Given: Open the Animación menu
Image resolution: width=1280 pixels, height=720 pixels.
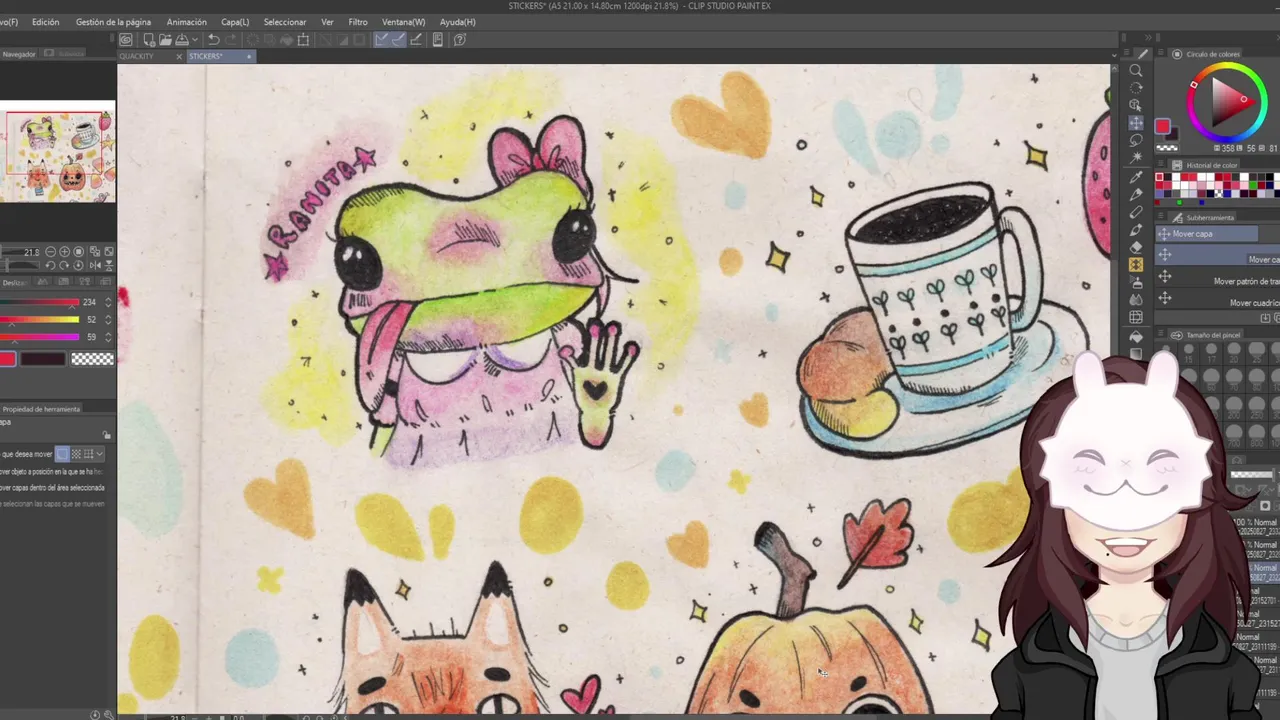Looking at the screenshot, I should (x=186, y=22).
